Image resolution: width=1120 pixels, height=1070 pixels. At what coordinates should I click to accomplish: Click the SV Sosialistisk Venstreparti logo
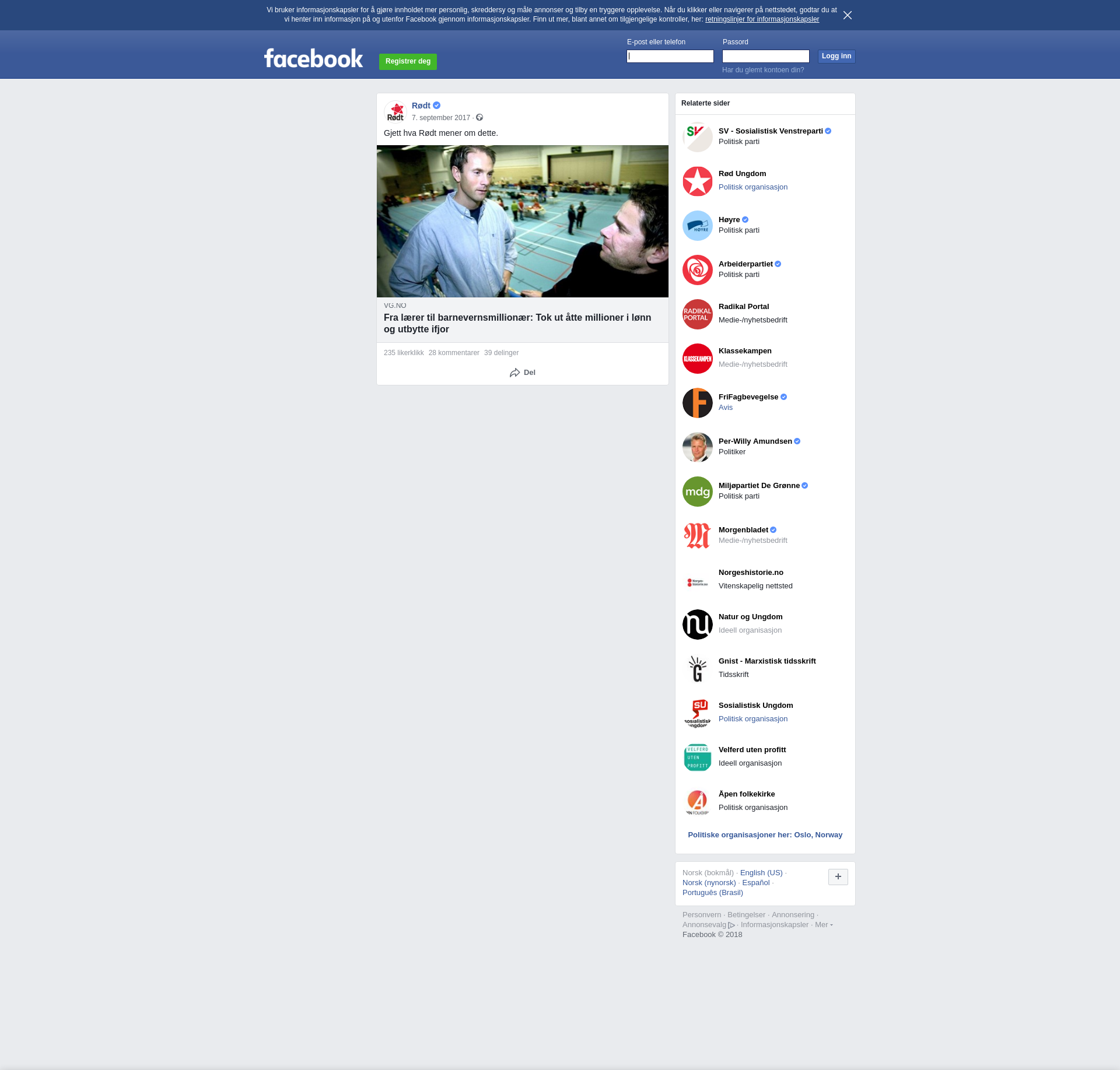click(x=698, y=137)
